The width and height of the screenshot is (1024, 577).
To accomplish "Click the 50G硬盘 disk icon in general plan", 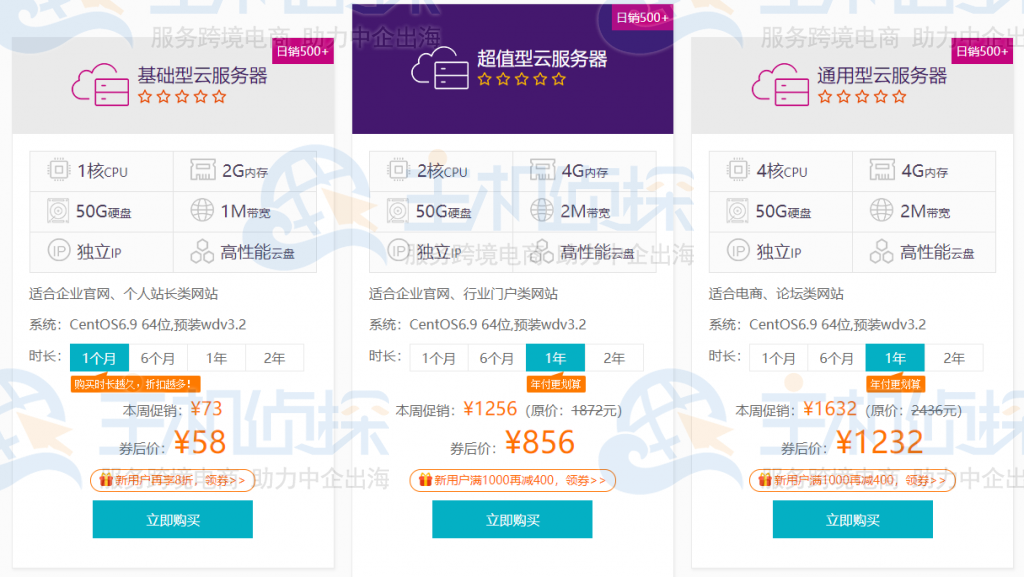I will [738, 211].
